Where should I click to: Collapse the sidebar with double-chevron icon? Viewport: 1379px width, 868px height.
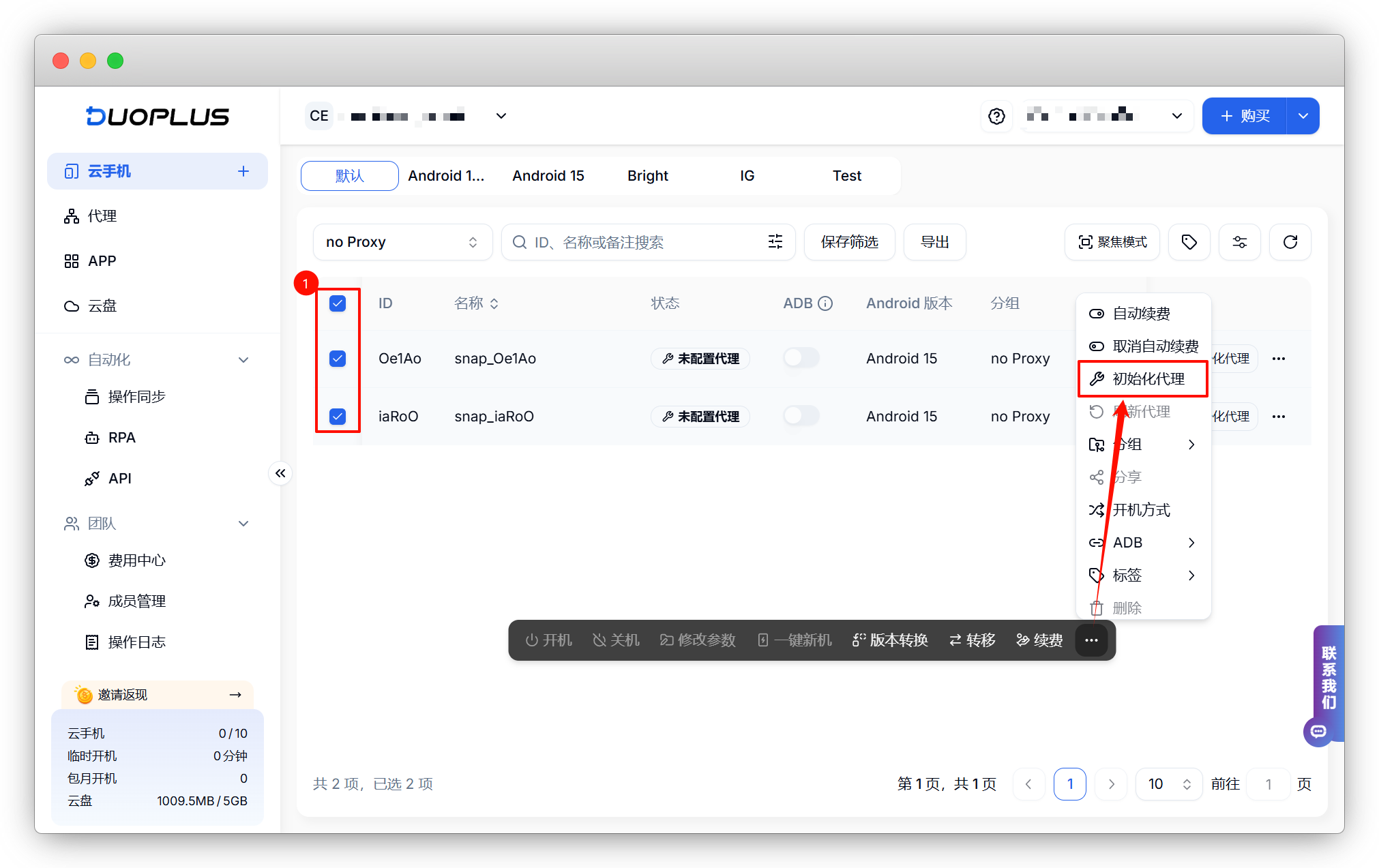tap(280, 473)
